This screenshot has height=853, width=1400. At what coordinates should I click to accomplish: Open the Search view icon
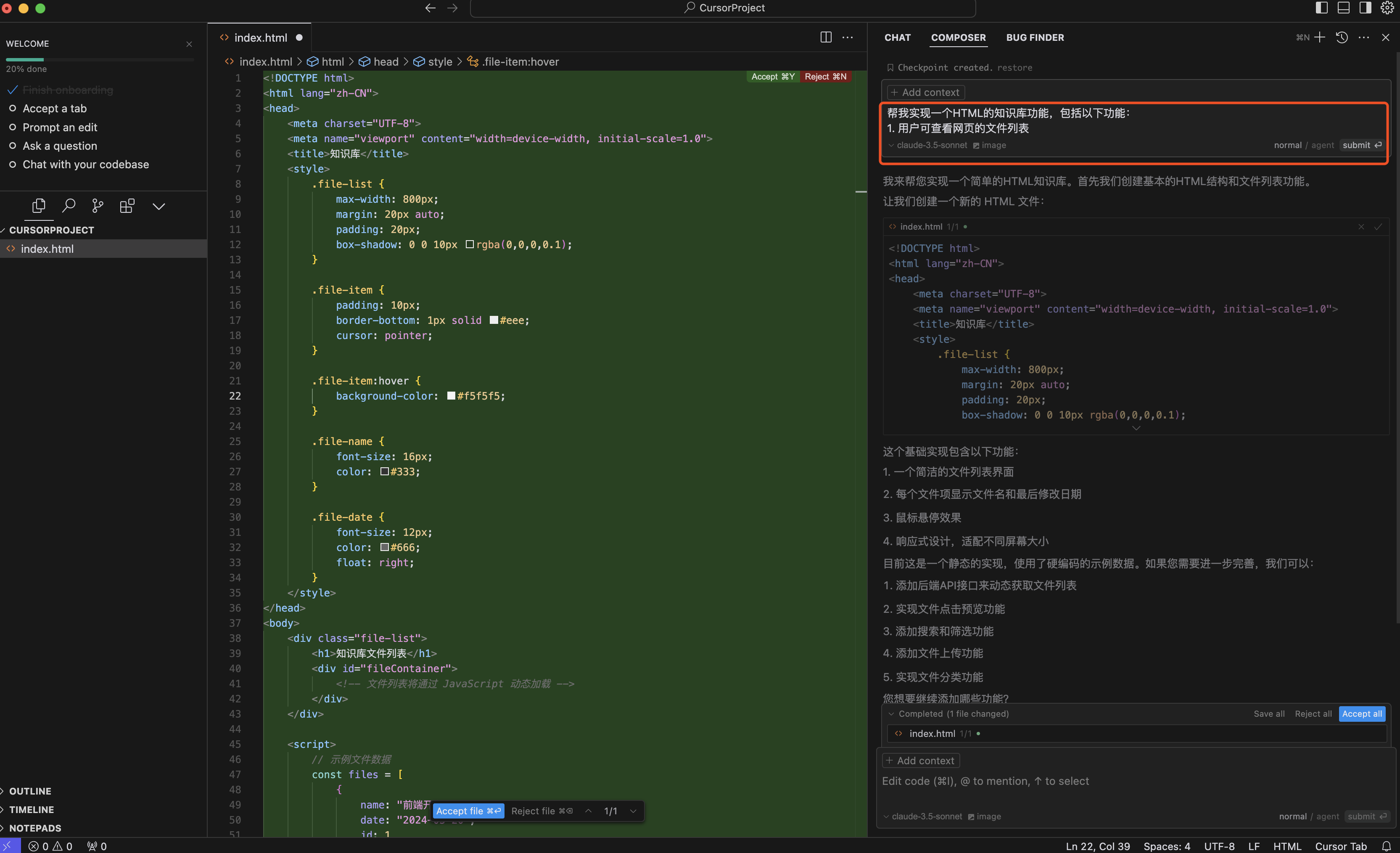click(x=69, y=206)
